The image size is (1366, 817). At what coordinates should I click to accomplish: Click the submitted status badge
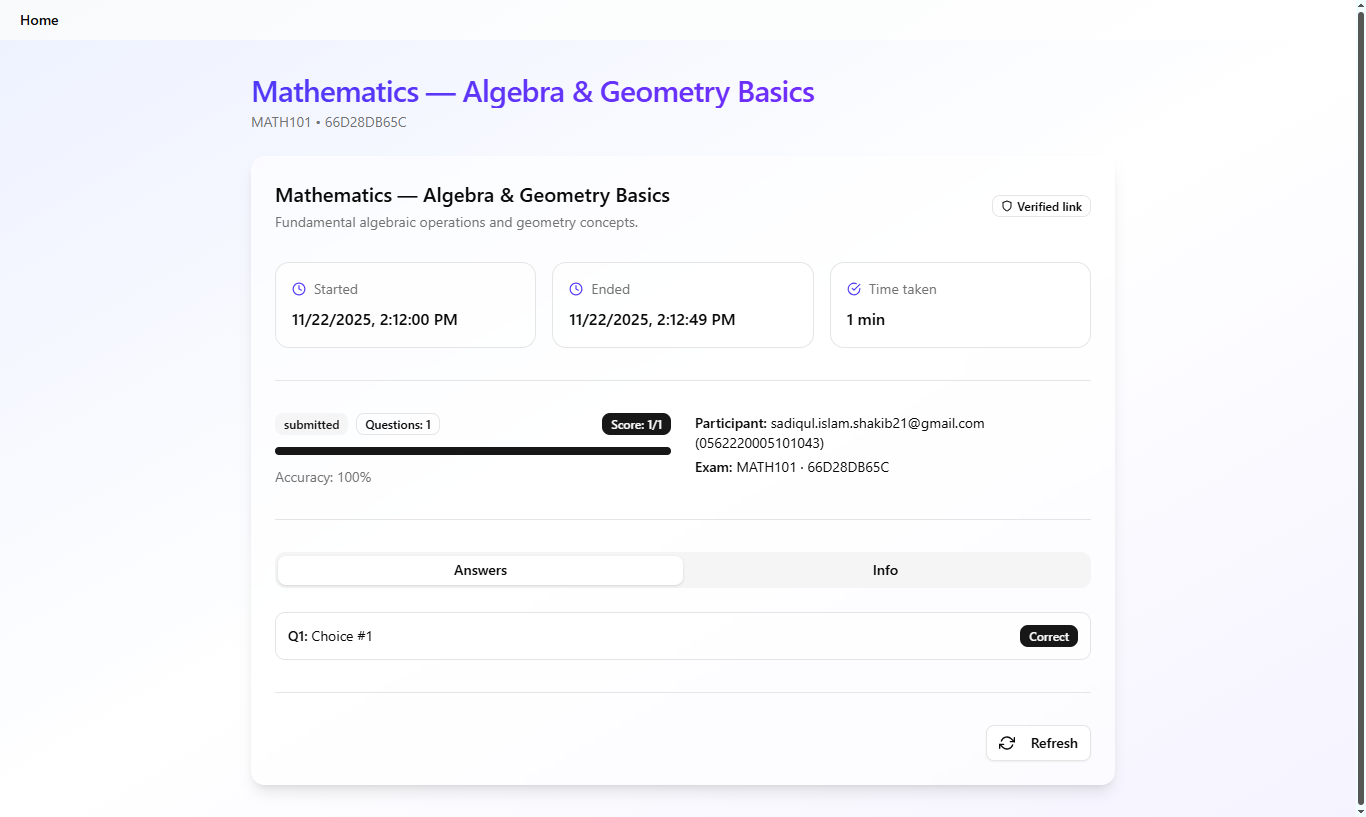311,425
